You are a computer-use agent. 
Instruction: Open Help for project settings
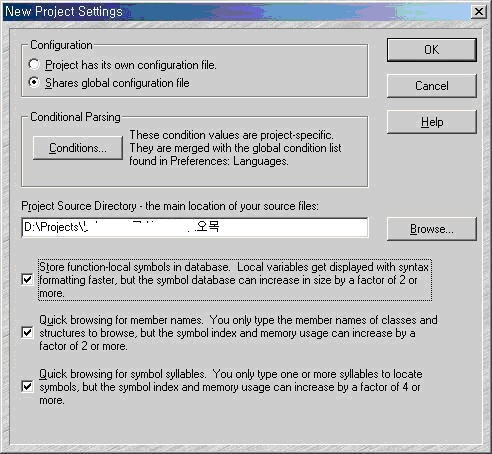(x=432, y=122)
